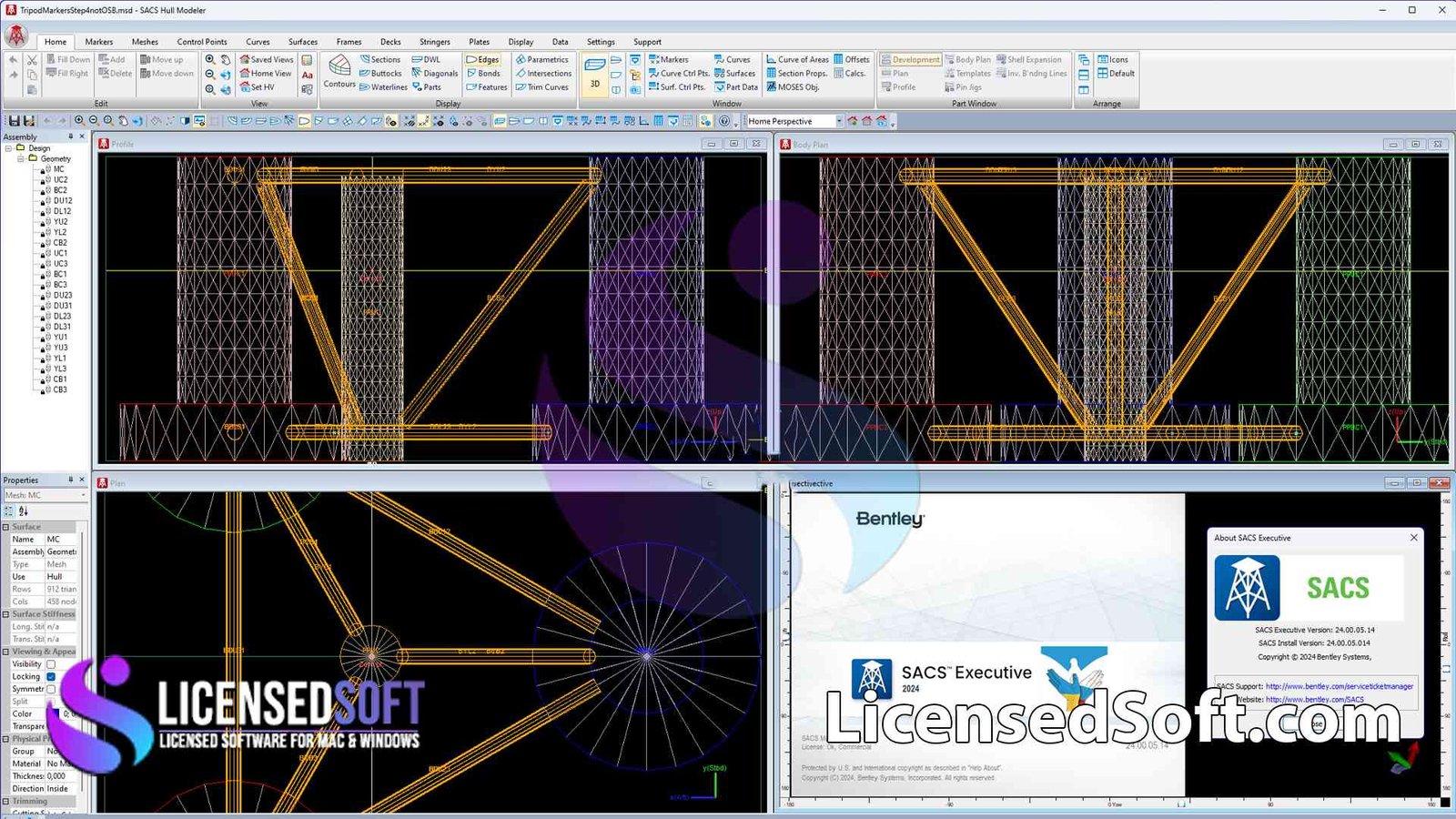The image size is (1456, 819).
Task: Select CB3 in the Geometry tree
Action: click(60, 389)
